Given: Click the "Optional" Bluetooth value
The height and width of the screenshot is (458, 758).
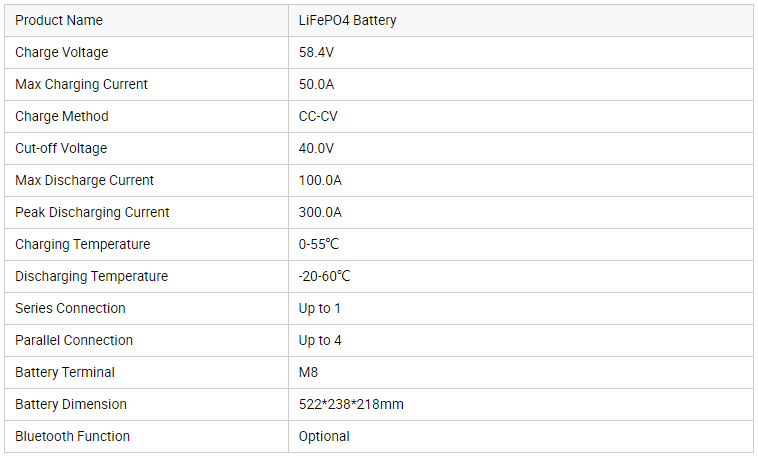Looking at the screenshot, I should [x=324, y=437].
